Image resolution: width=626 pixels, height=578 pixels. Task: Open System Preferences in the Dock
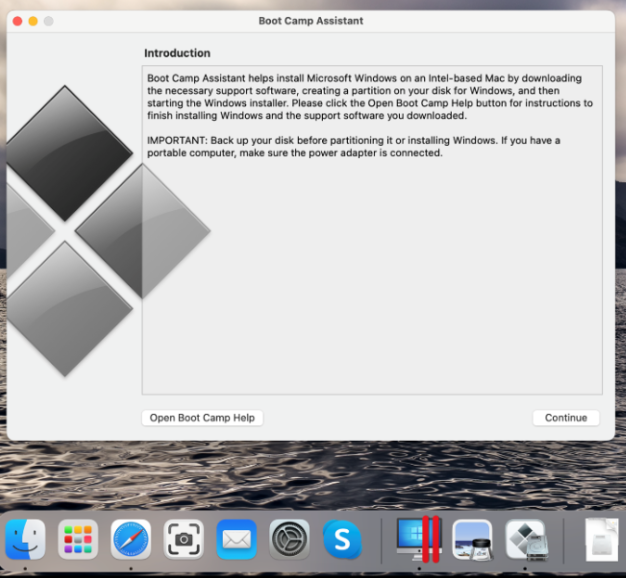tap(289, 539)
